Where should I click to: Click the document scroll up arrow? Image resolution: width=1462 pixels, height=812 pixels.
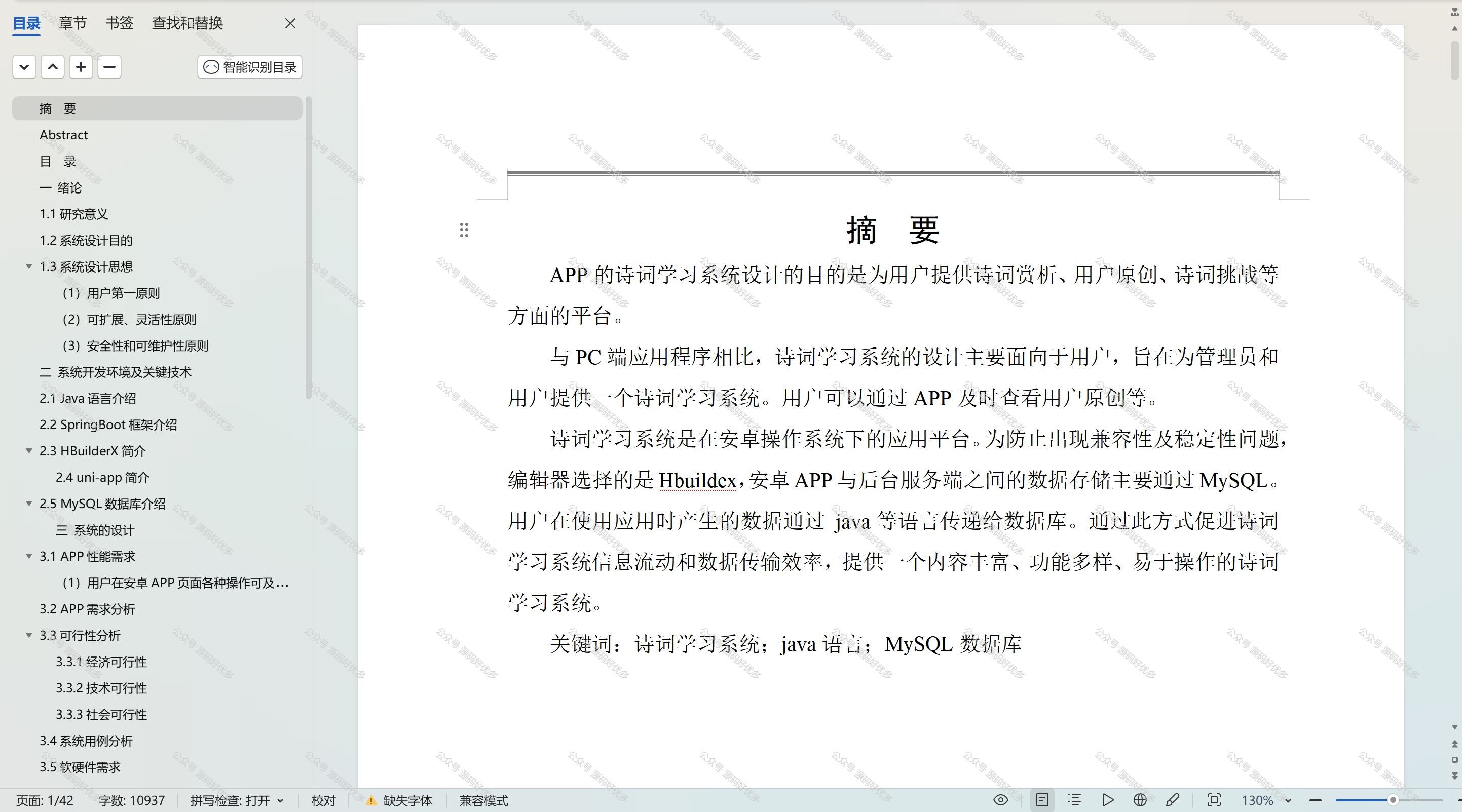[1454, 28]
